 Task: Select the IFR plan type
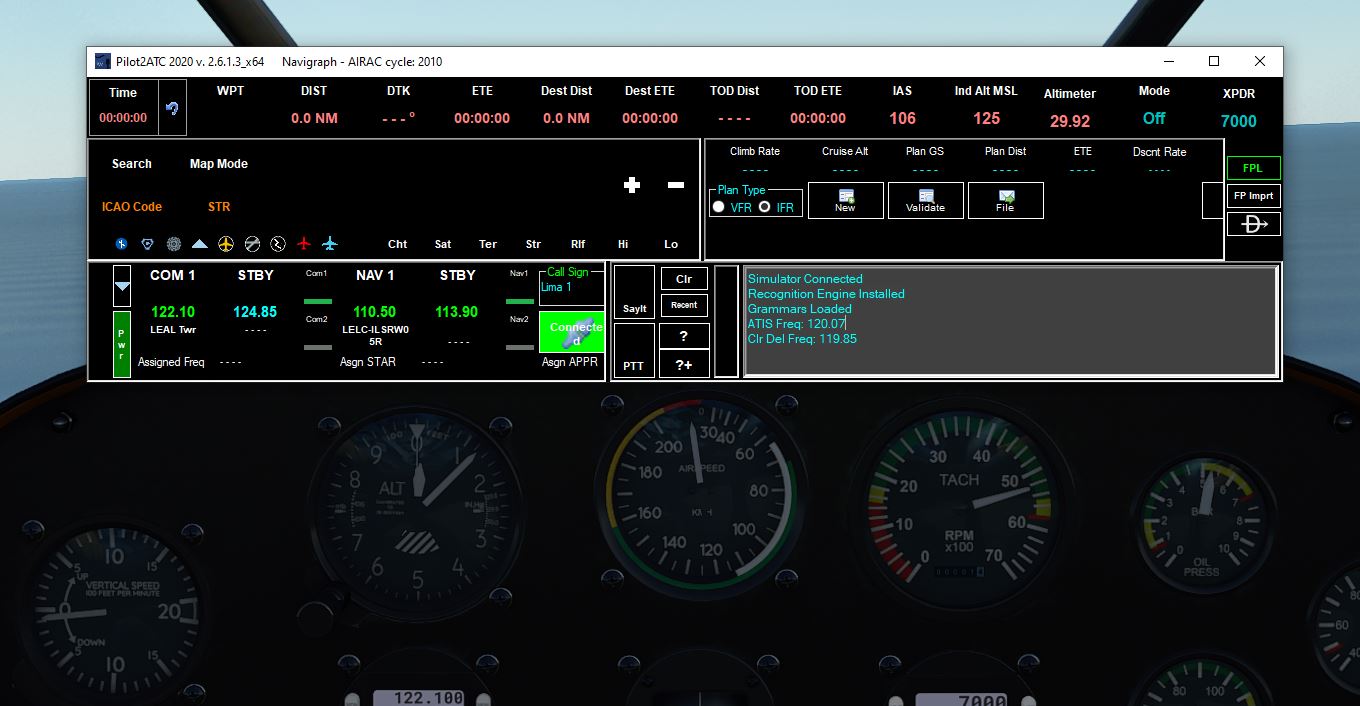765,207
